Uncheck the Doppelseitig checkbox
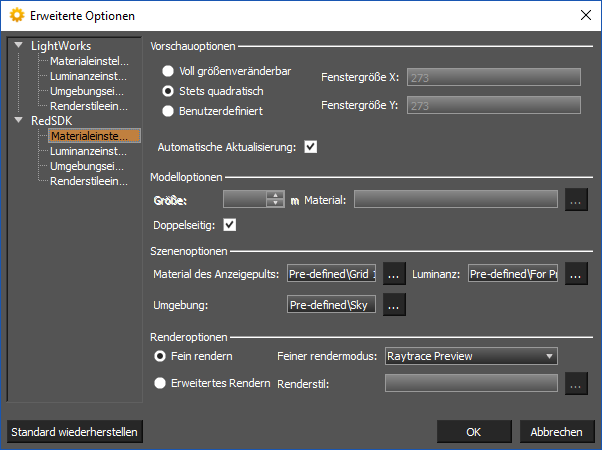 (x=230, y=224)
